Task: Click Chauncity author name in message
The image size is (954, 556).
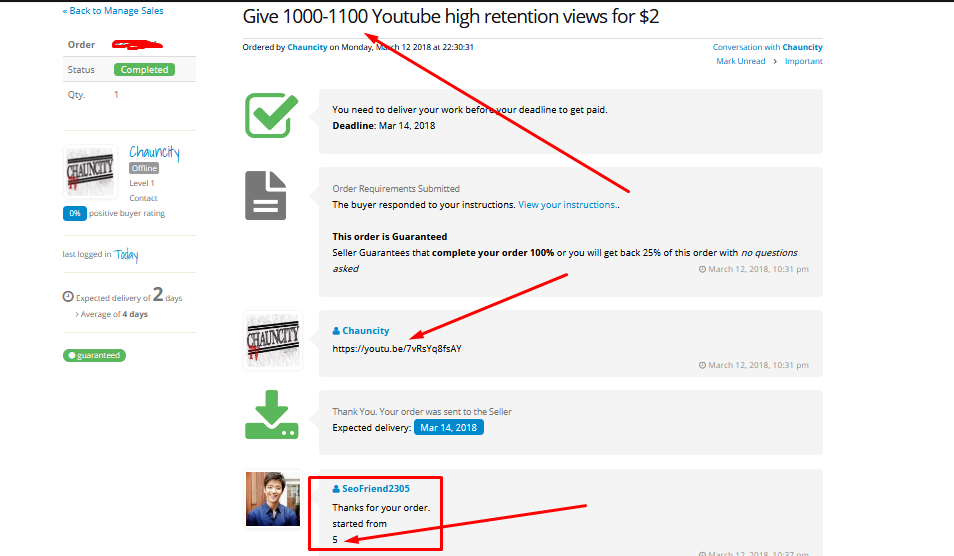Action: click(366, 331)
